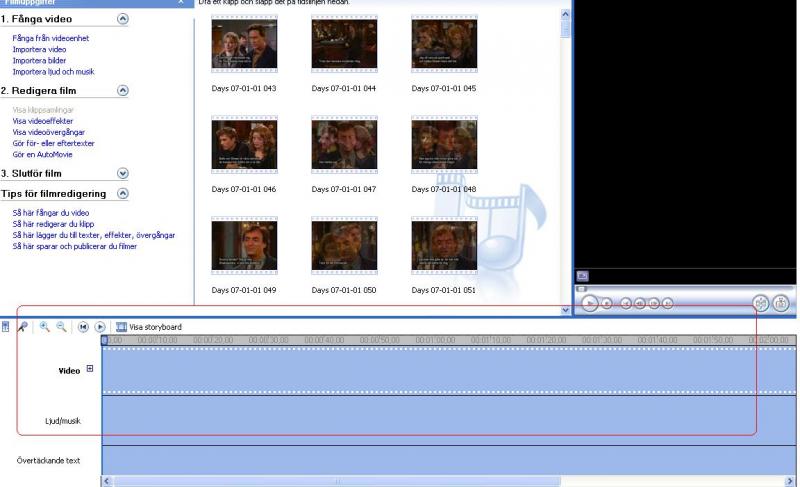Click the Video track timeline row

pyautogui.click(x=449, y=371)
